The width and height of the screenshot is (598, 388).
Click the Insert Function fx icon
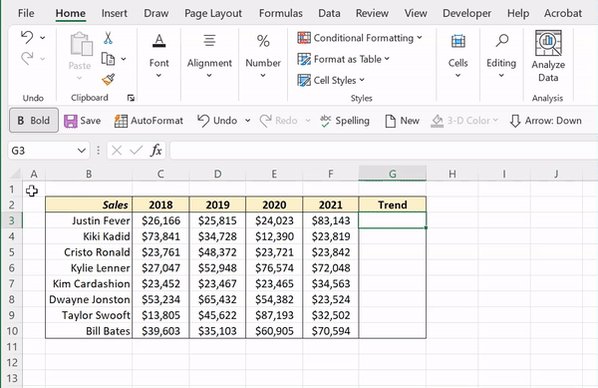tap(156, 151)
